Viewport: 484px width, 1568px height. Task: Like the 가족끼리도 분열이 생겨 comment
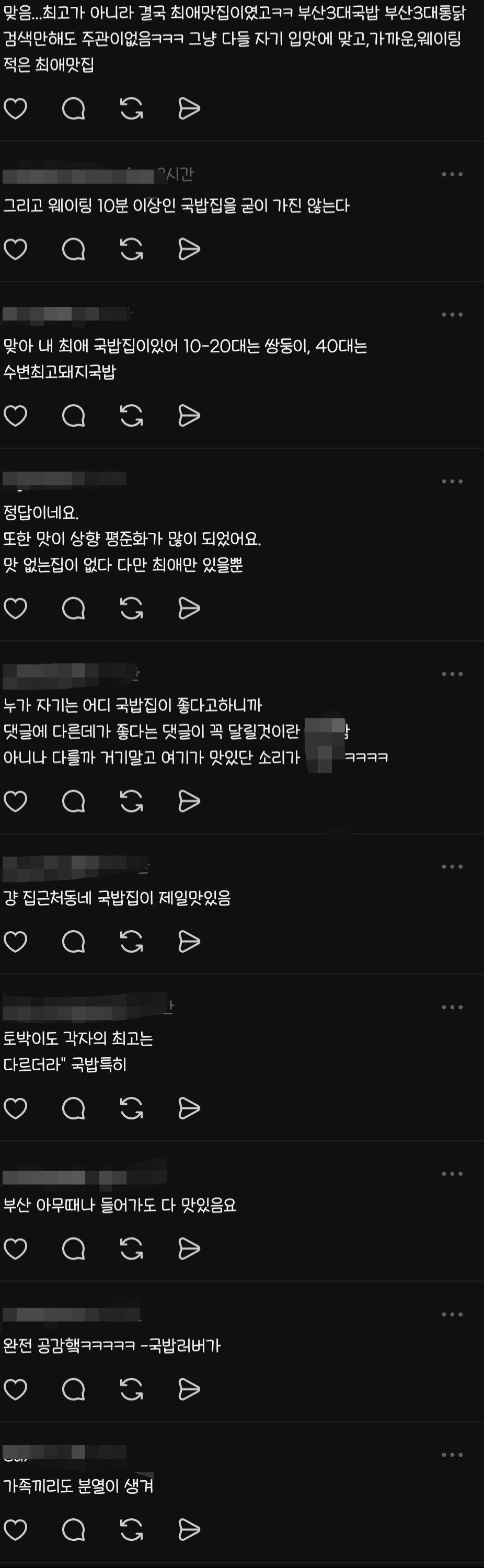click(15, 1530)
